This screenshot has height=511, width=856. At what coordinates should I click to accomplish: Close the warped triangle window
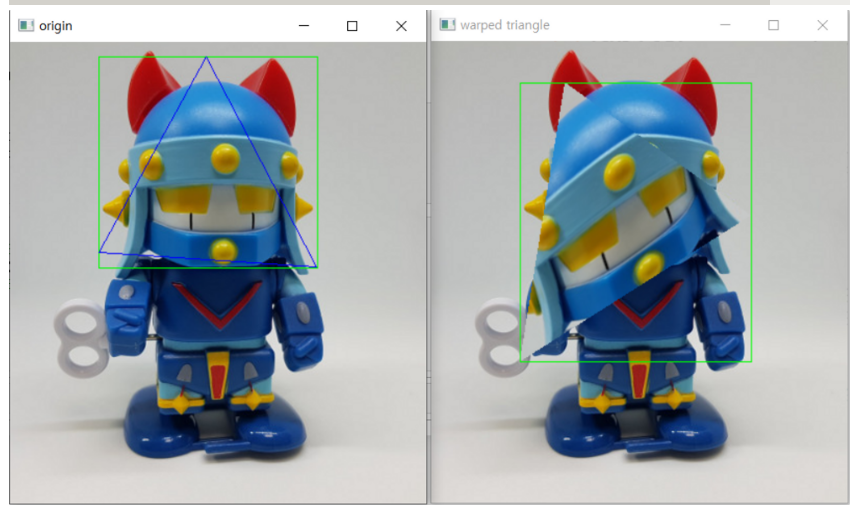(823, 25)
